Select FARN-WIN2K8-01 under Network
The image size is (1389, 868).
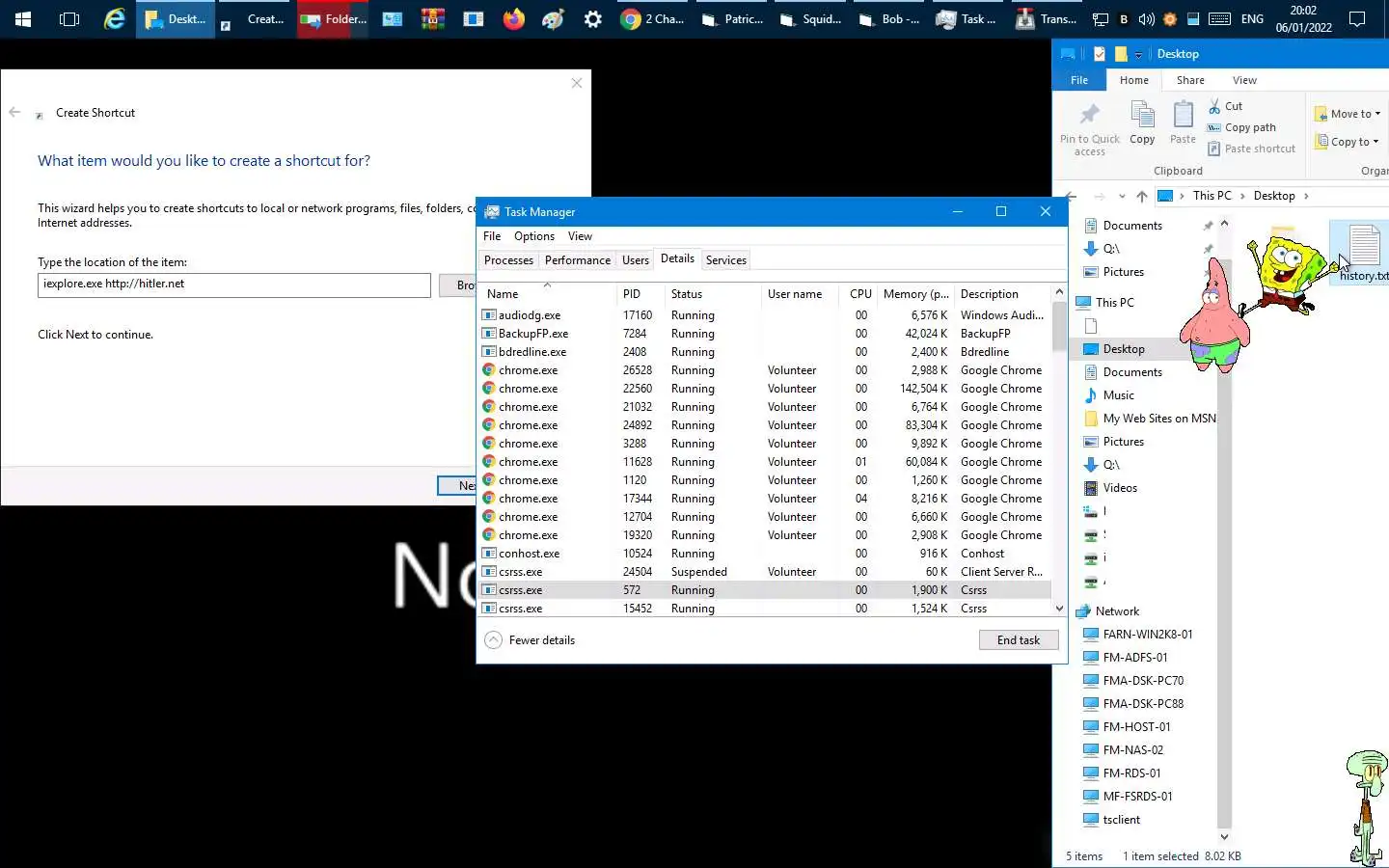pyautogui.click(x=1138, y=635)
